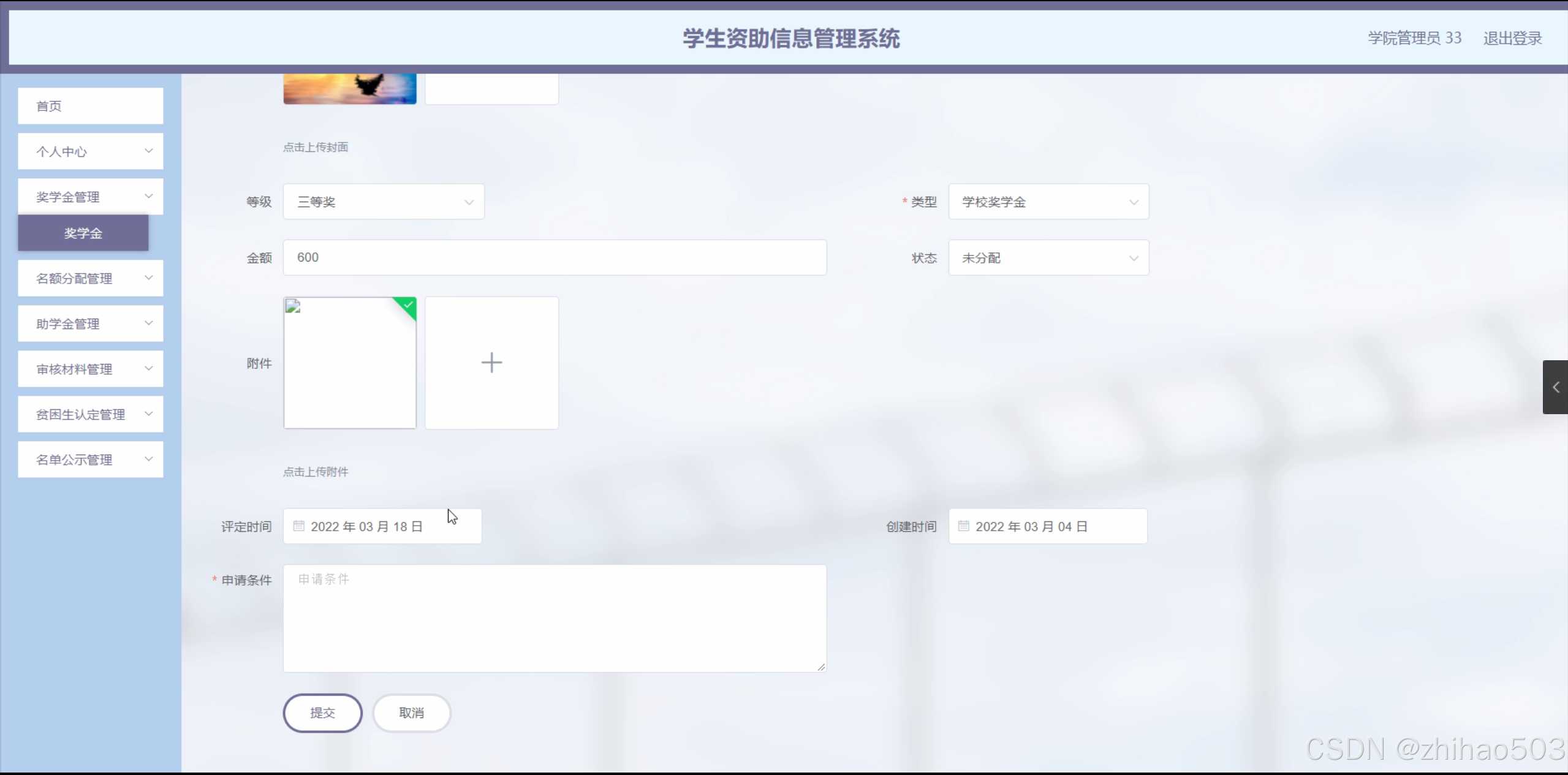
Task: Click 退出登录 to log out
Action: click(x=1512, y=39)
